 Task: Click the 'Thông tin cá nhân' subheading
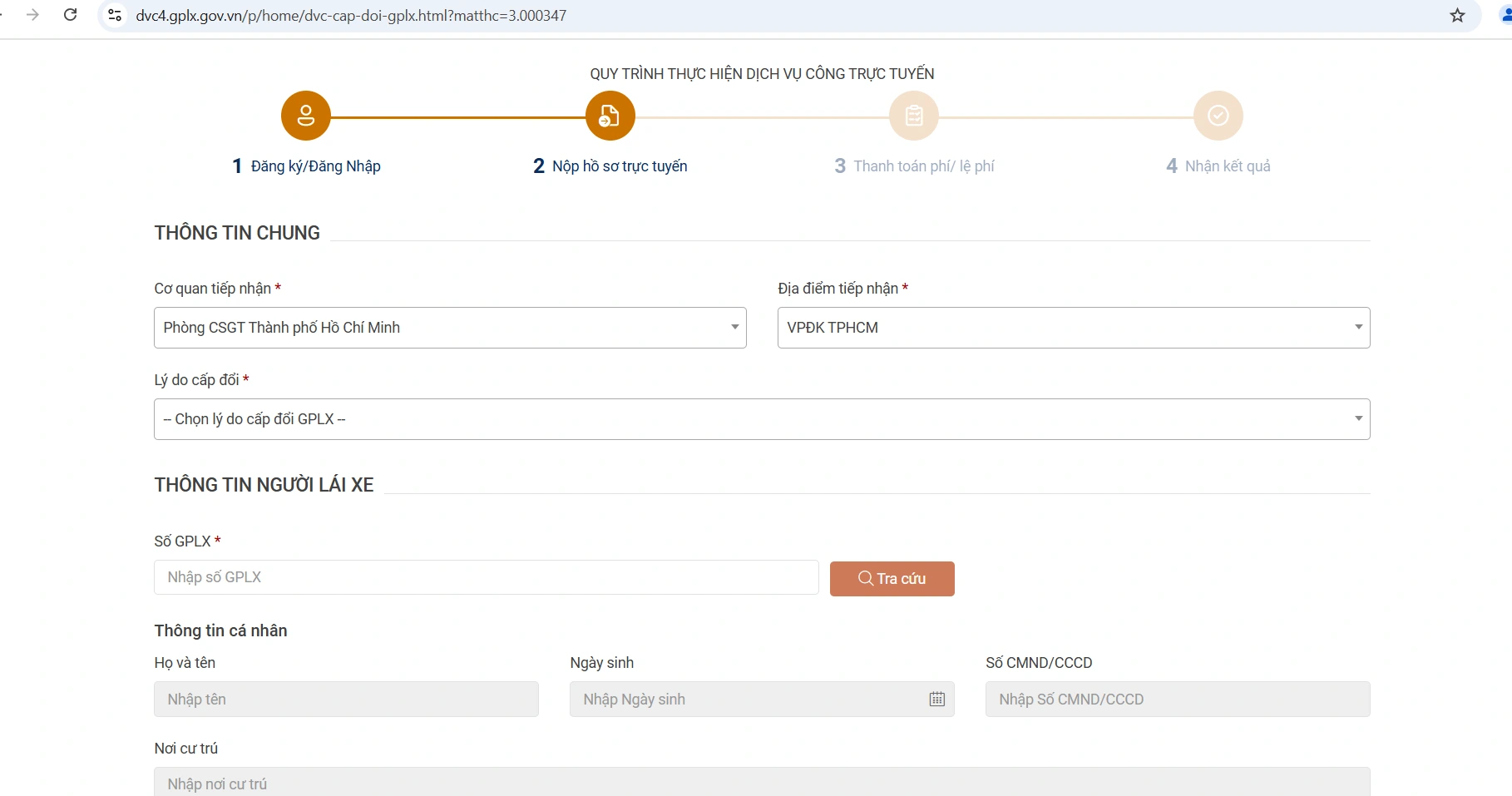click(220, 630)
